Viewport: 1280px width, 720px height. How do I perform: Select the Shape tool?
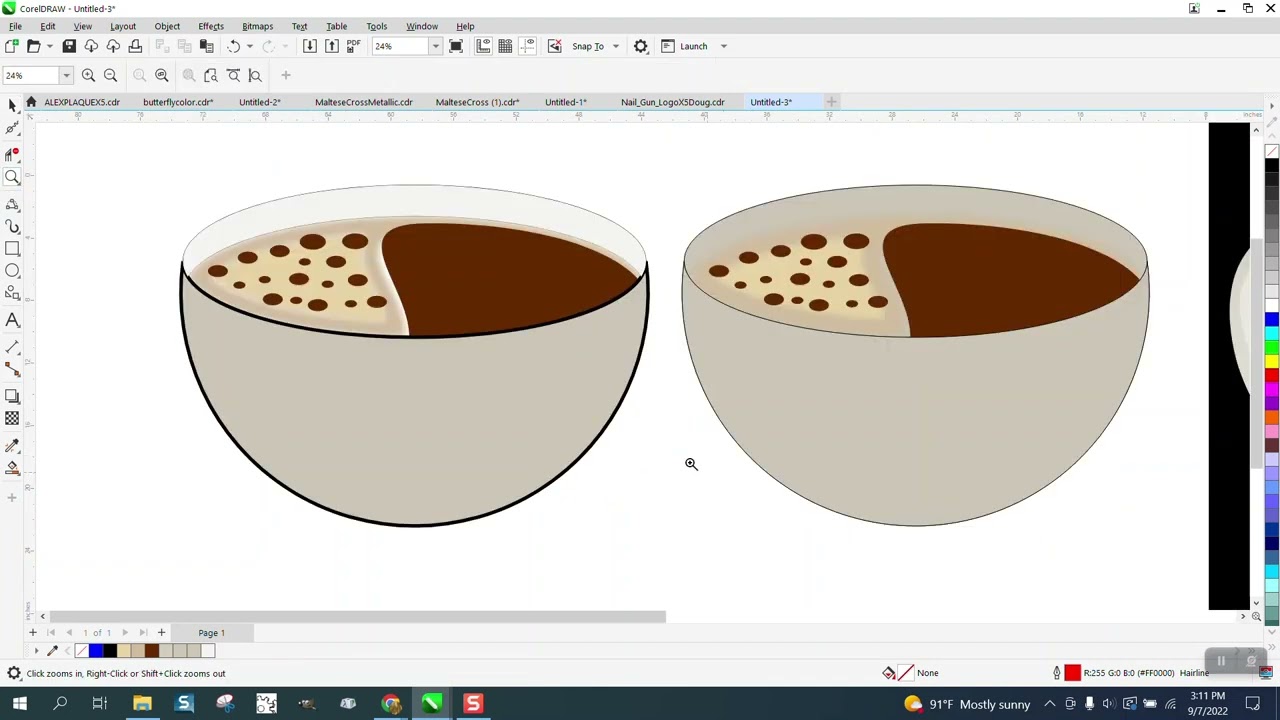click(12, 129)
